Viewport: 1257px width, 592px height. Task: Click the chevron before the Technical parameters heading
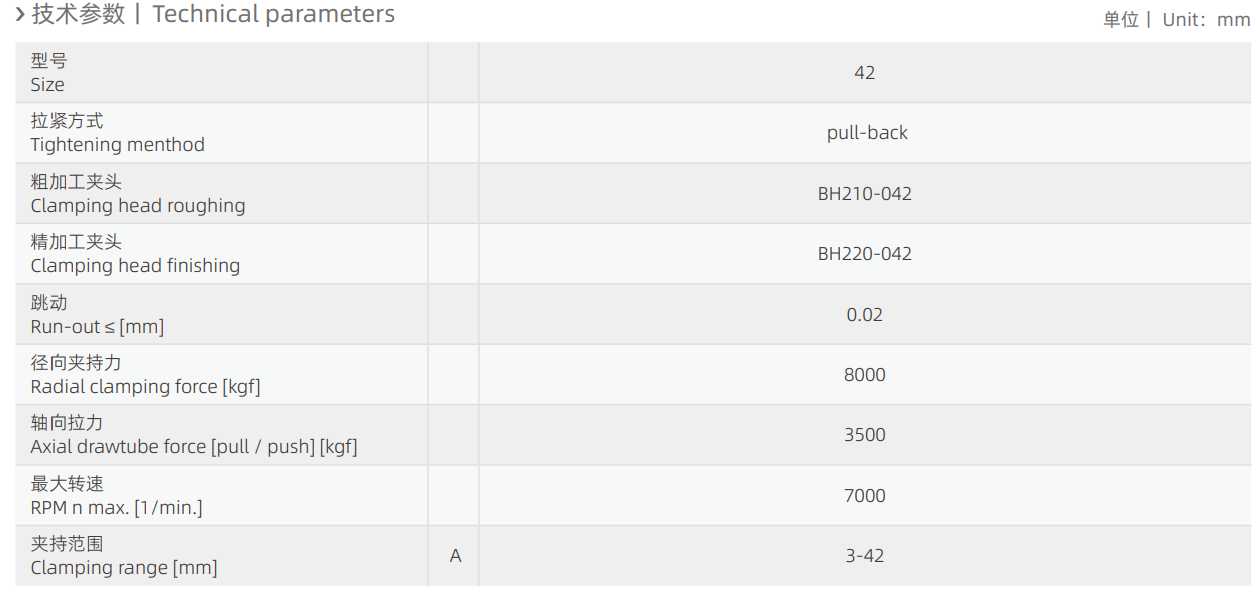coord(20,14)
